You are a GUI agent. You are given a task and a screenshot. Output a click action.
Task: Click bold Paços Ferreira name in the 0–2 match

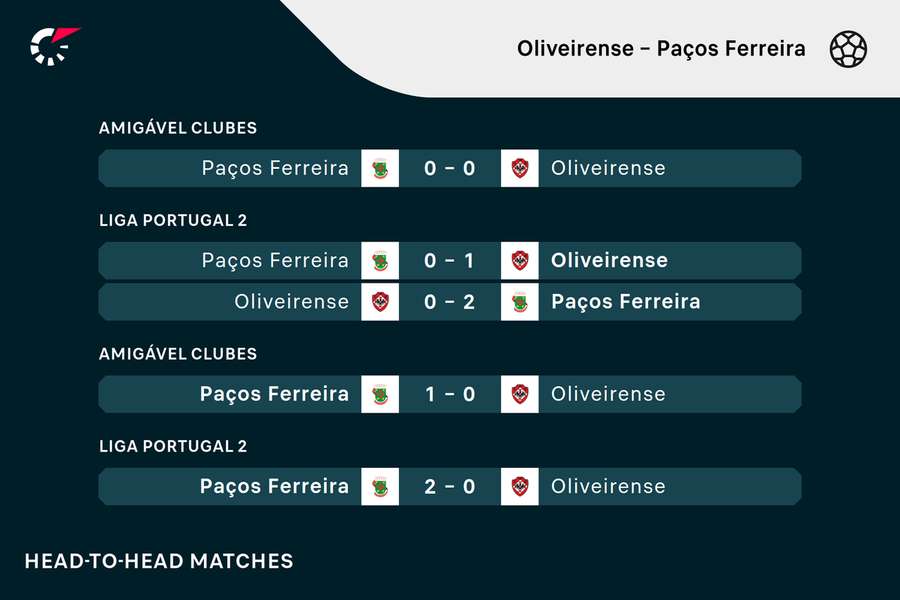coord(625,301)
